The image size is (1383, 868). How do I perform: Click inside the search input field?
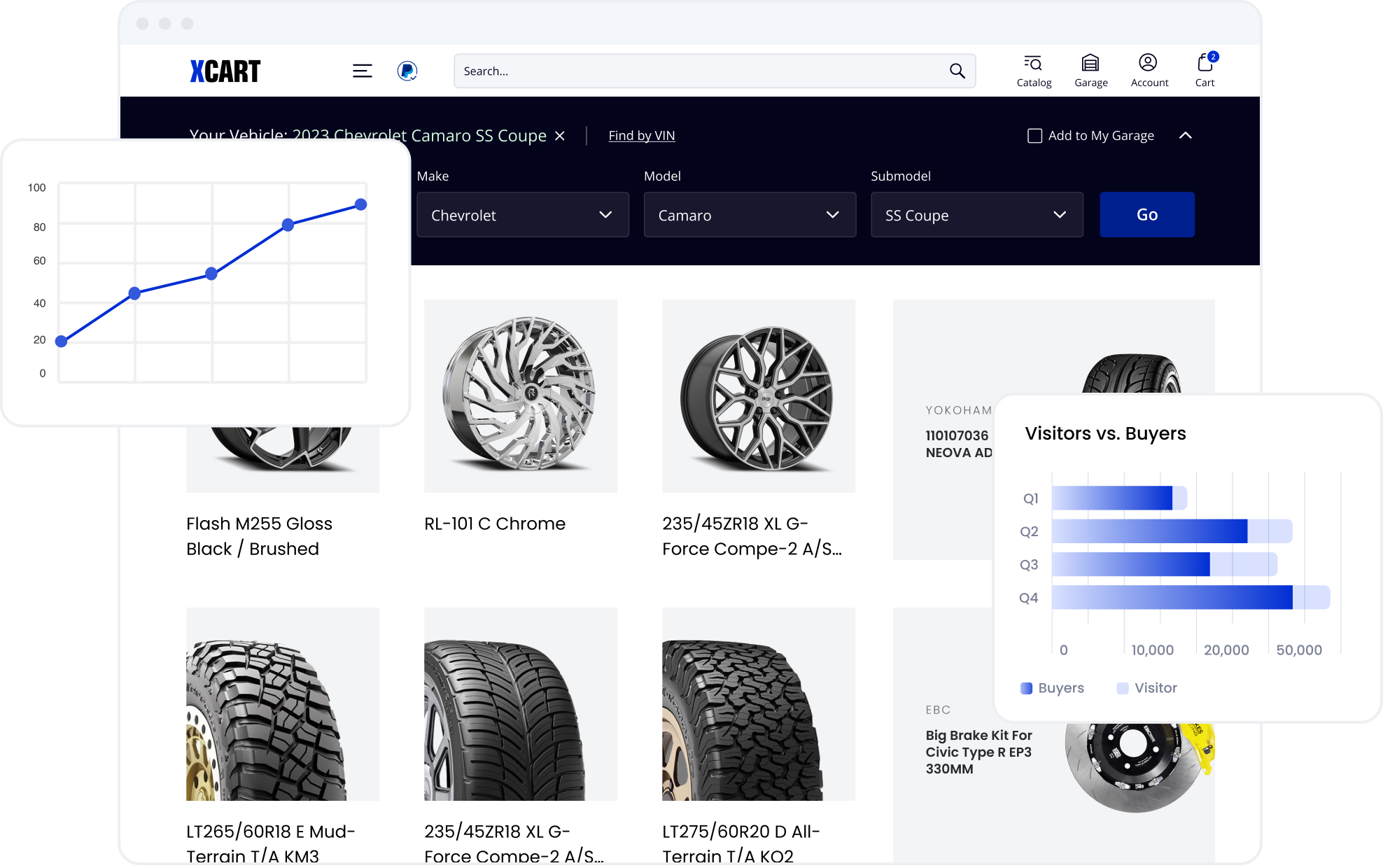pos(700,71)
